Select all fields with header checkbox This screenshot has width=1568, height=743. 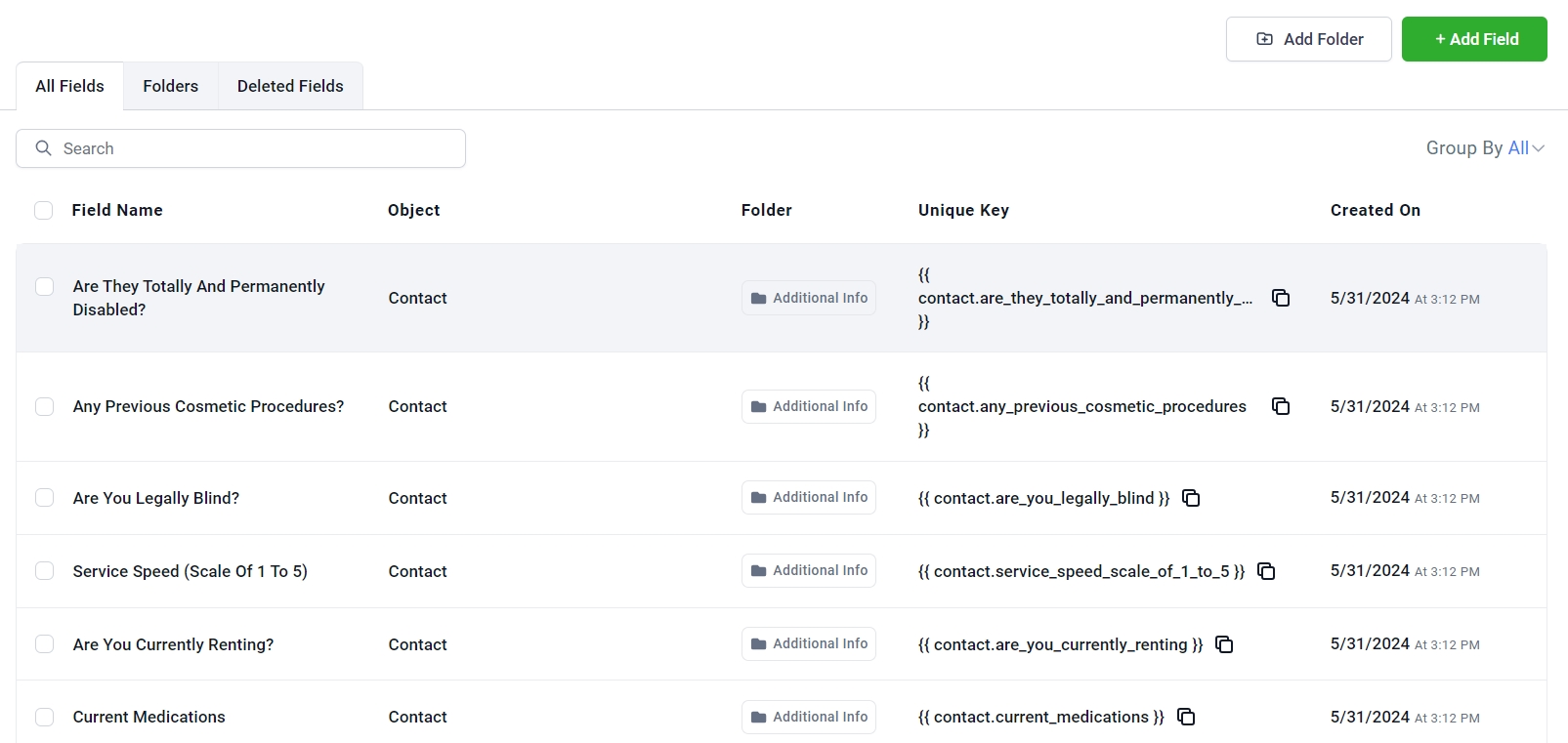tap(44, 210)
